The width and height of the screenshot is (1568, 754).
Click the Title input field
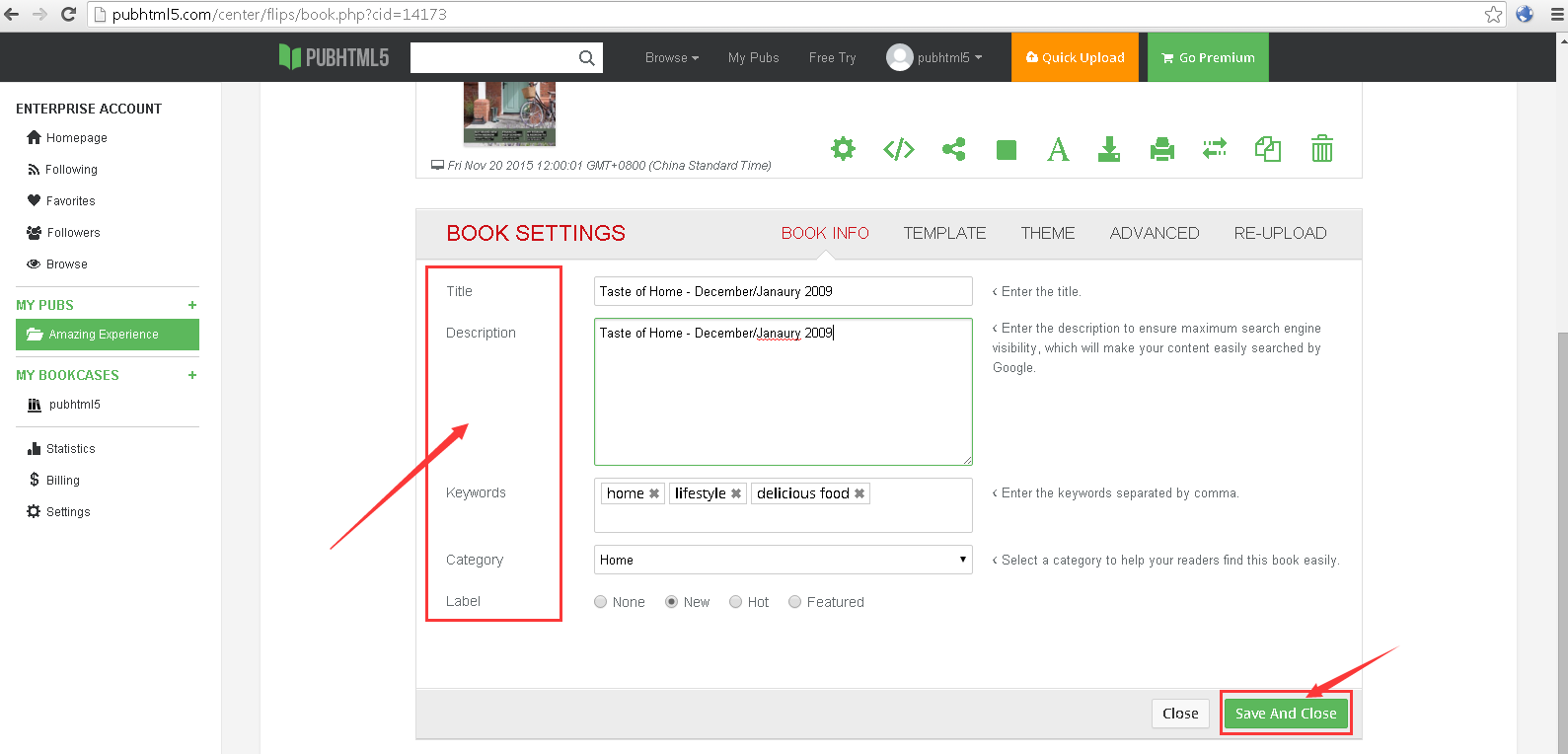coord(784,291)
